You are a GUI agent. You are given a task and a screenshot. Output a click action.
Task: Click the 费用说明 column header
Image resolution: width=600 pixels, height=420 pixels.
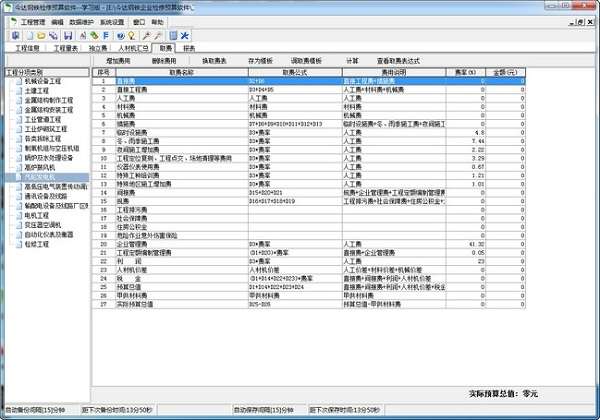(x=394, y=72)
